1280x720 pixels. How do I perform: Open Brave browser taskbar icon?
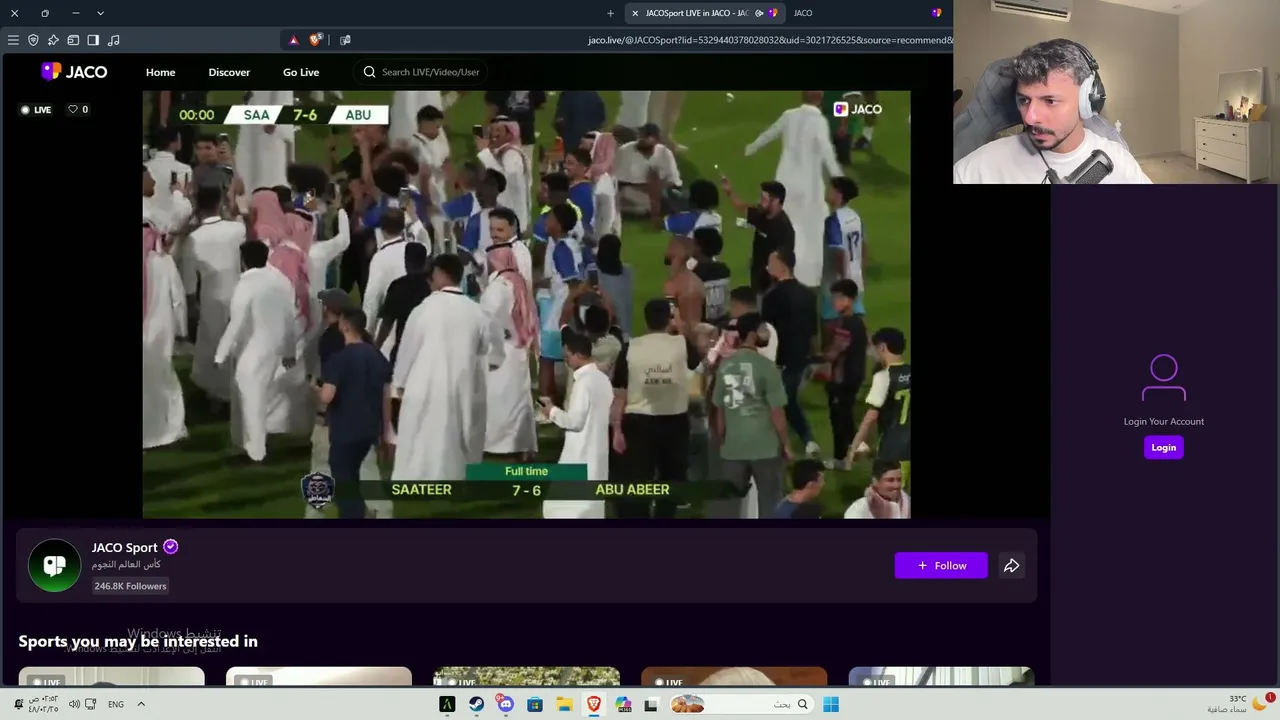[x=594, y=704]
